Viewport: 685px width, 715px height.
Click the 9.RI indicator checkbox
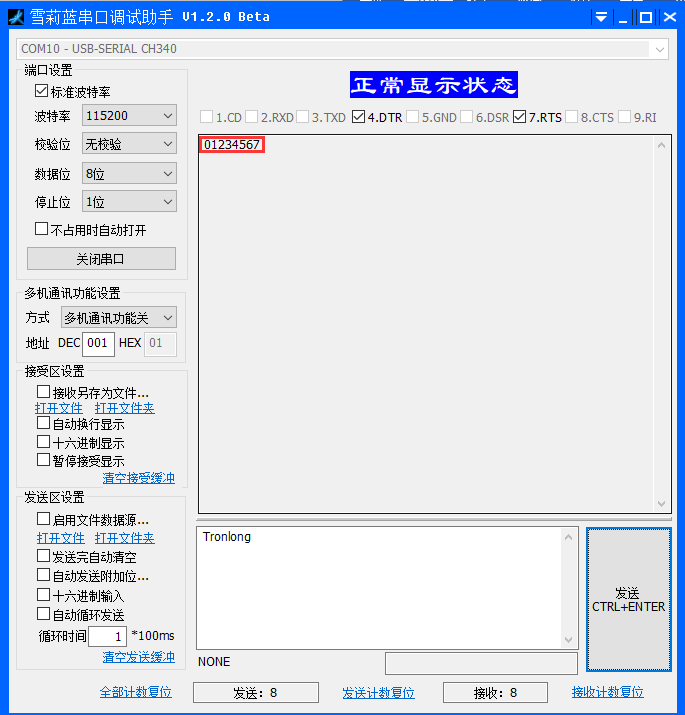[624, 117]
